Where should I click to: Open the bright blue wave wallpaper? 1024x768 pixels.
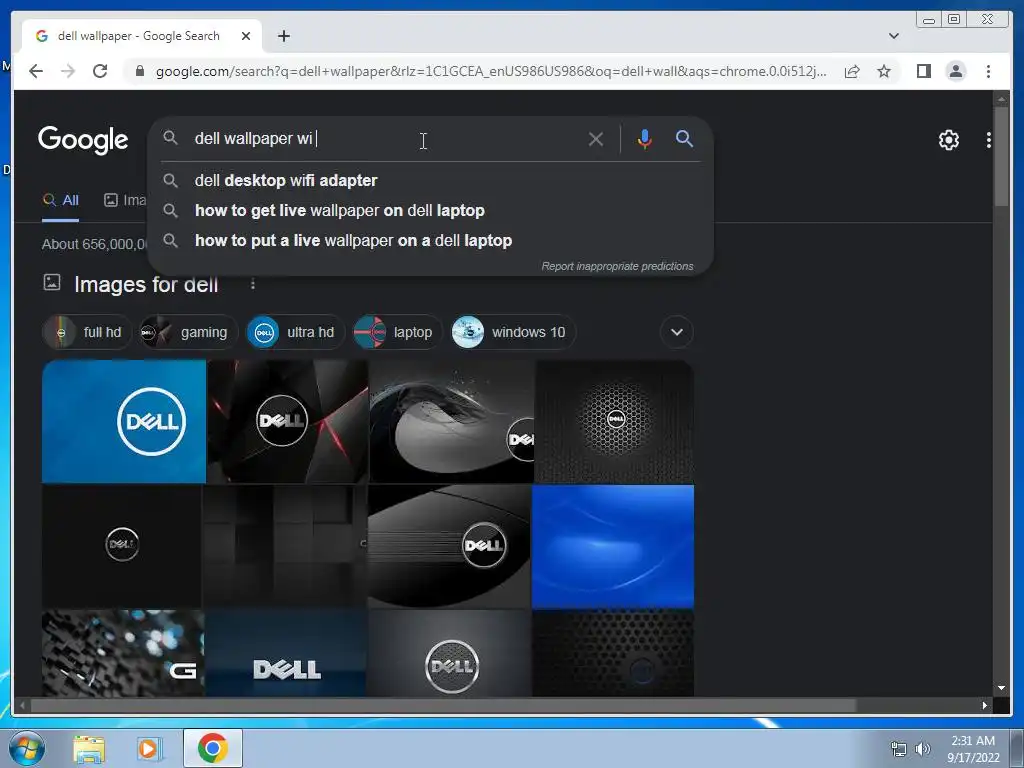pyautogui.click(x=613, y=546)
